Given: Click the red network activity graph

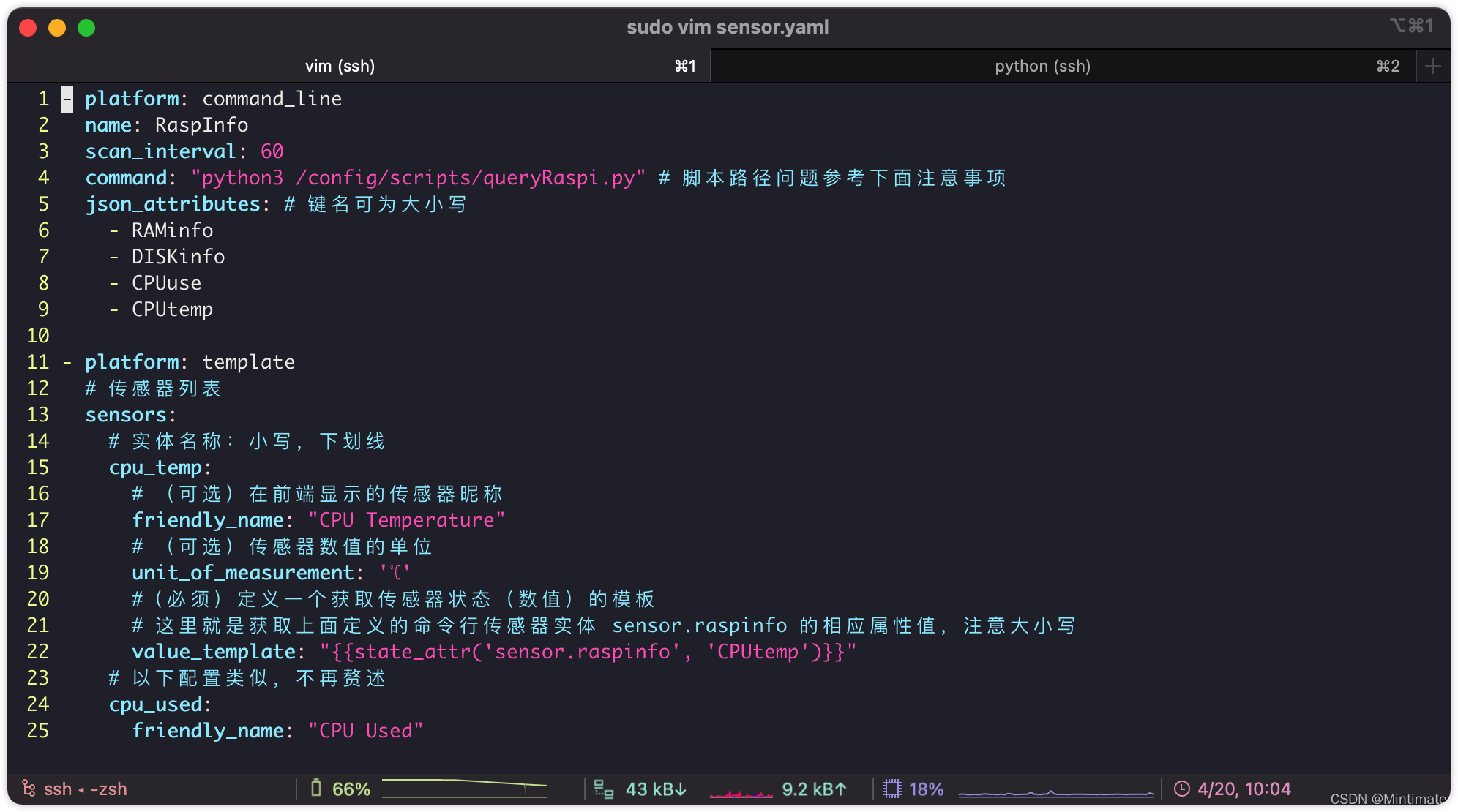Looking at the screenshot, I should click(741, 792).
